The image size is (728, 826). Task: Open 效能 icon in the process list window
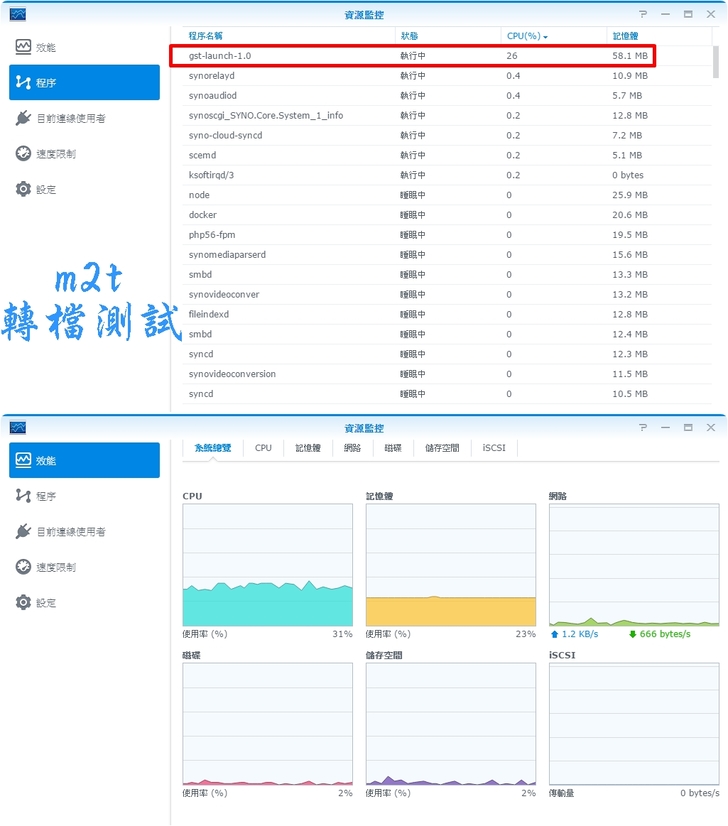24,48
